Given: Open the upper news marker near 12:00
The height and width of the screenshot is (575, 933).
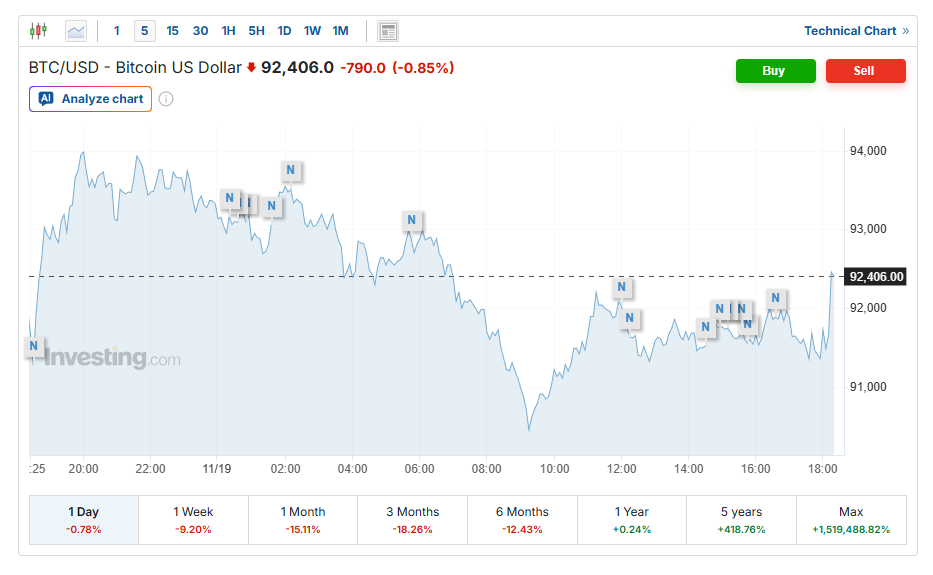Looking at the screenshot, I should click(x=621, y=288).
